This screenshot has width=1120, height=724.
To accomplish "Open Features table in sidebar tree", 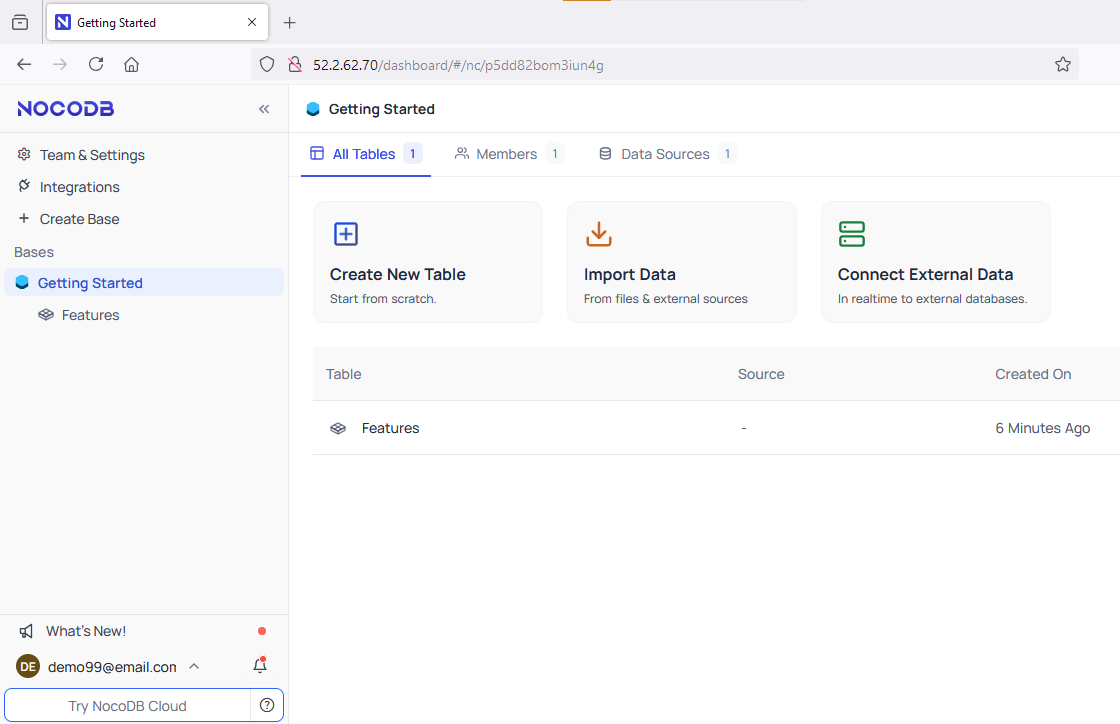I will click(x=90, y=315).
